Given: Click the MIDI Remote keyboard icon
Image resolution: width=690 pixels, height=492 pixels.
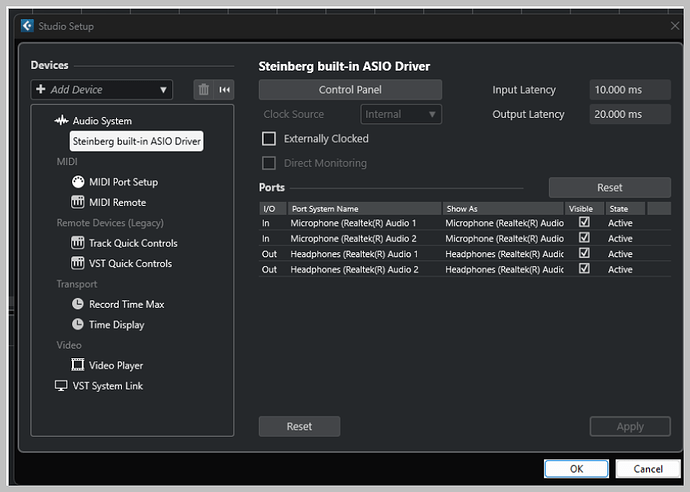Looking at the screenshot, I should pyautogui.click(x=78, y=202).
